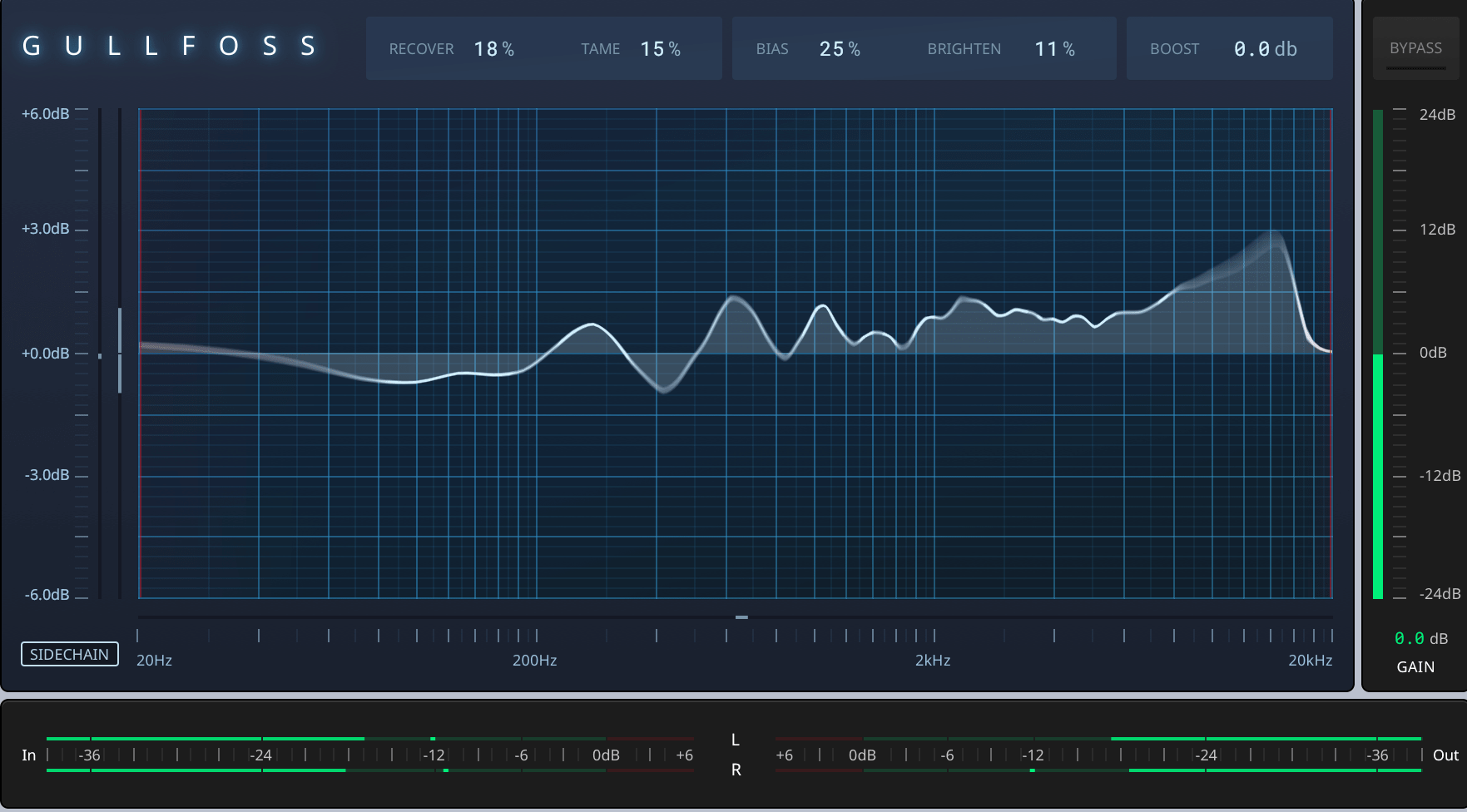
Task: Click the 20Hz frequency label
Action: [x=154, y=661]
